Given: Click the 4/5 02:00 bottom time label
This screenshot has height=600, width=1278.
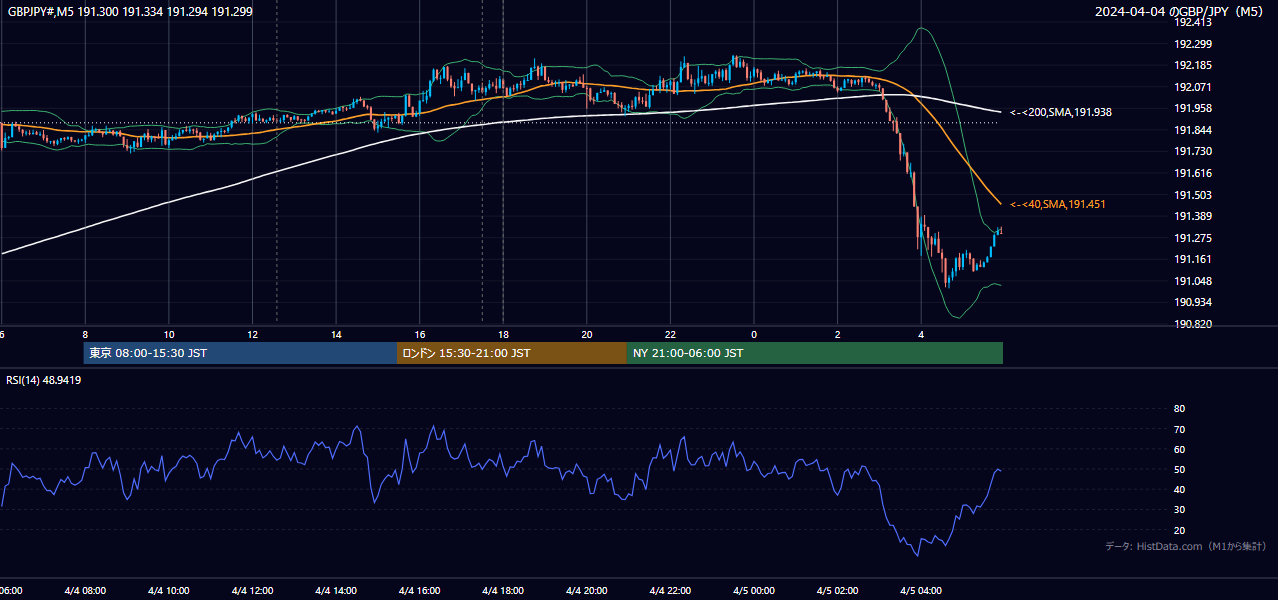Looking at the screenshot, I should point(838,591).
